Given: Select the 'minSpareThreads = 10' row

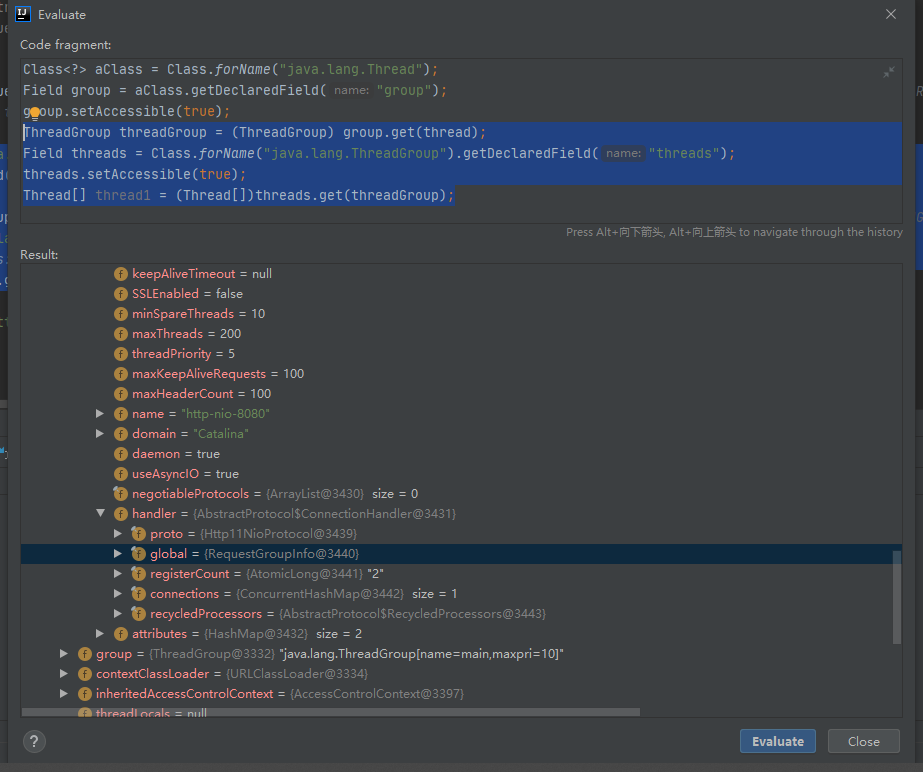Looking at the screenshot, I should coord(462,314).
